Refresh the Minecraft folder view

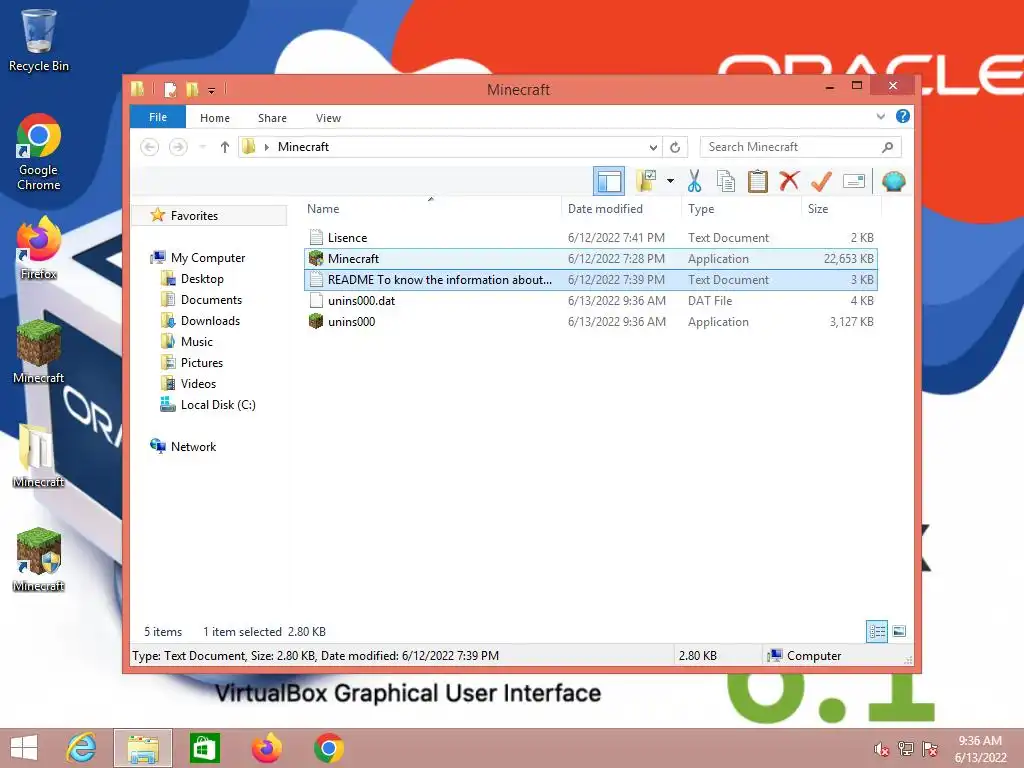[x=675, y=147]
